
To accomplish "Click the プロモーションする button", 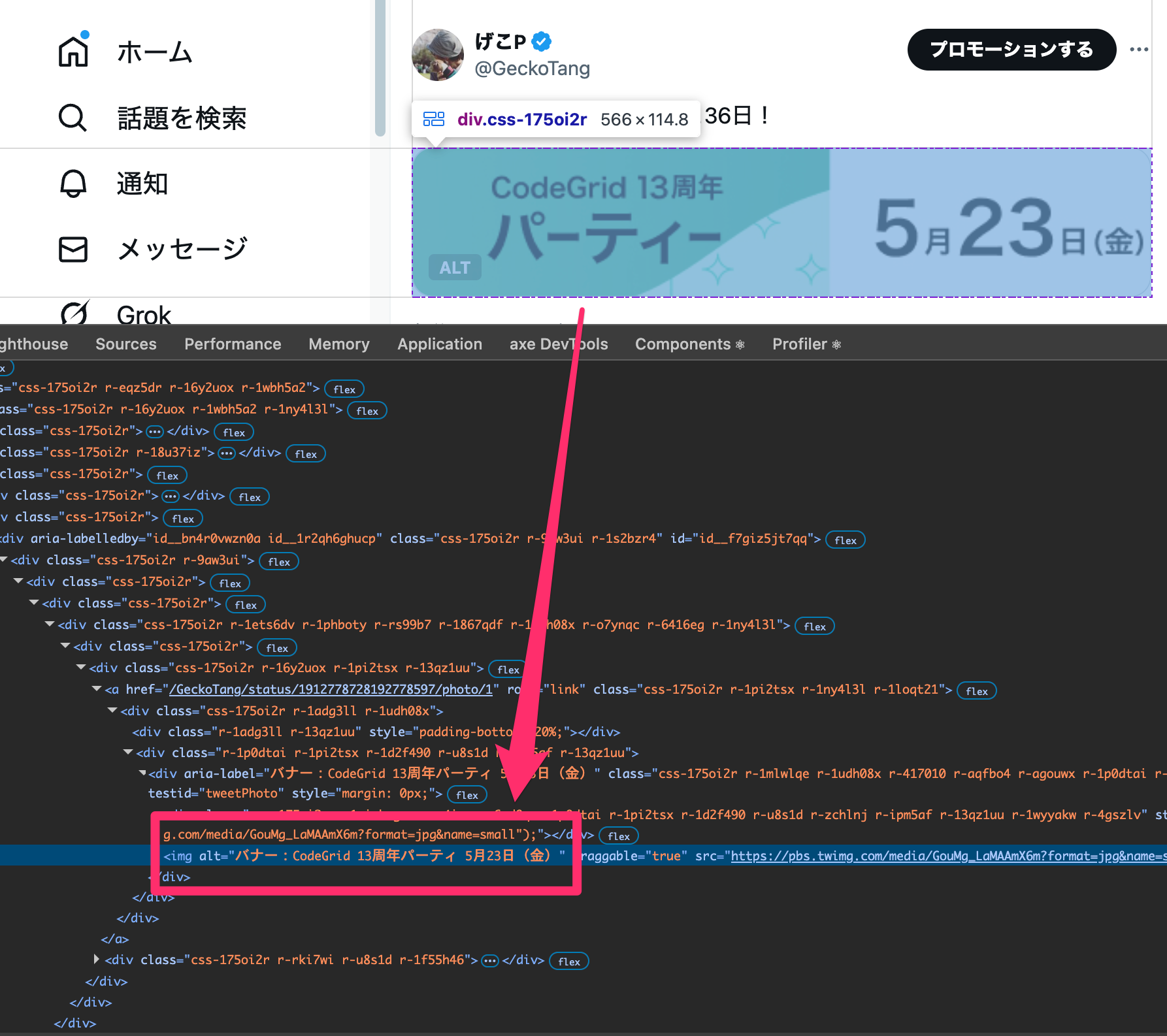I will click(1011, 50).
